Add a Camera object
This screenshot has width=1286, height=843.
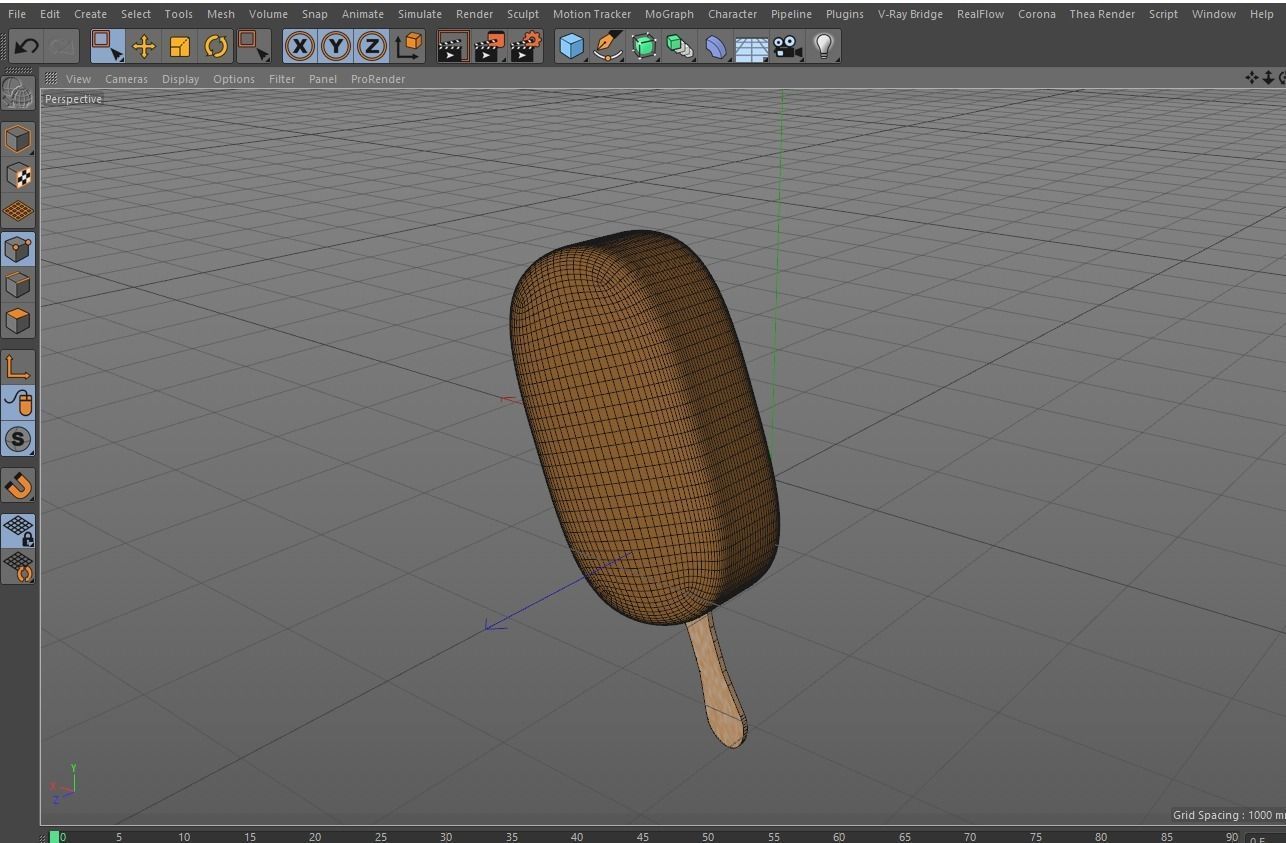point(788,46)
